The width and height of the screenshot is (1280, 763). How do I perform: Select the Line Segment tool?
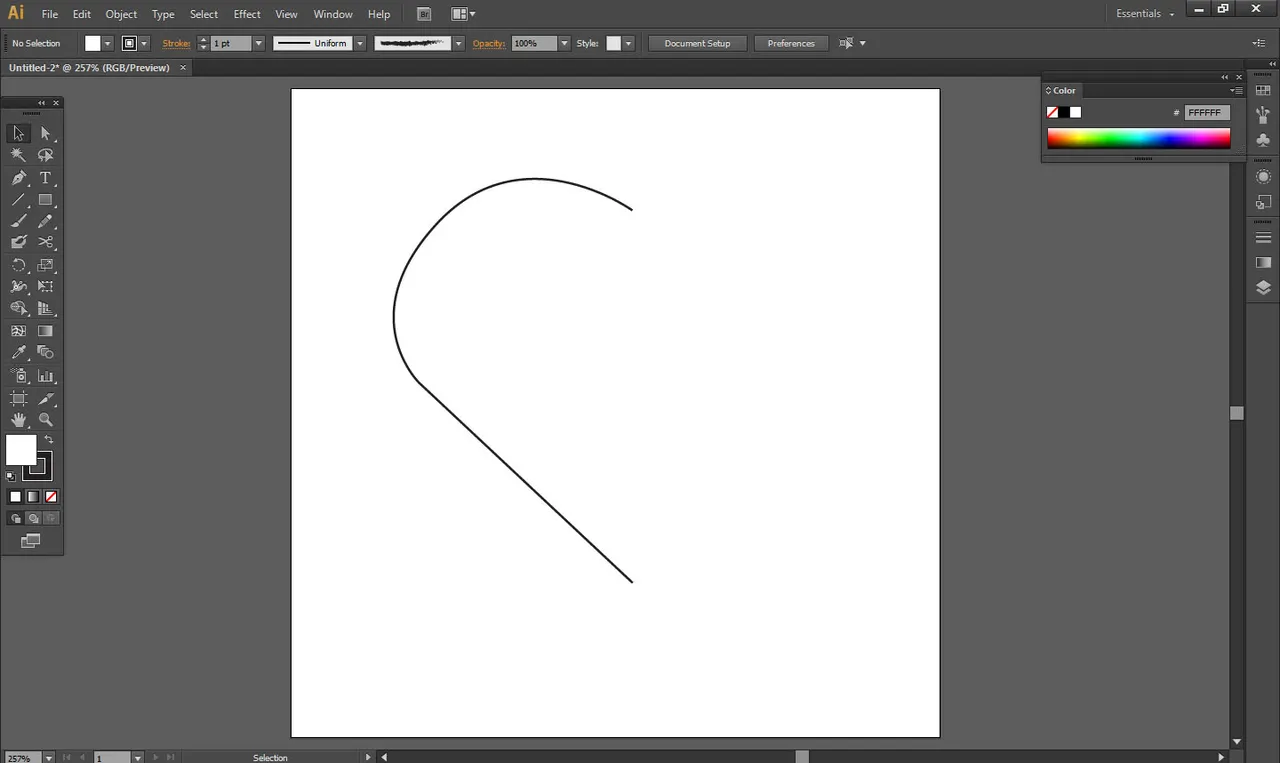18,200
